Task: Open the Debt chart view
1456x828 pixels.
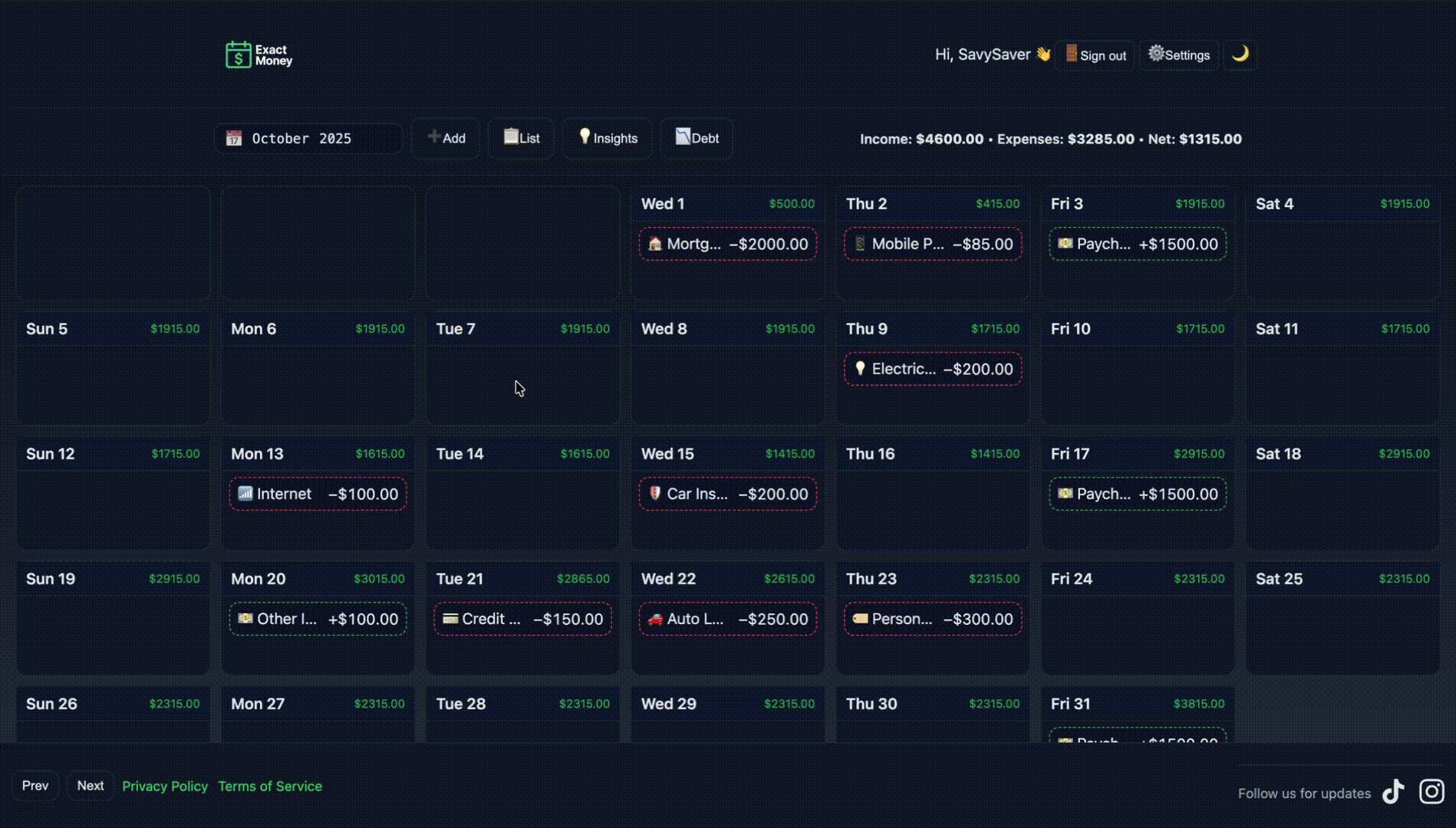Action: pyautogui.click(x=696, y=139)
